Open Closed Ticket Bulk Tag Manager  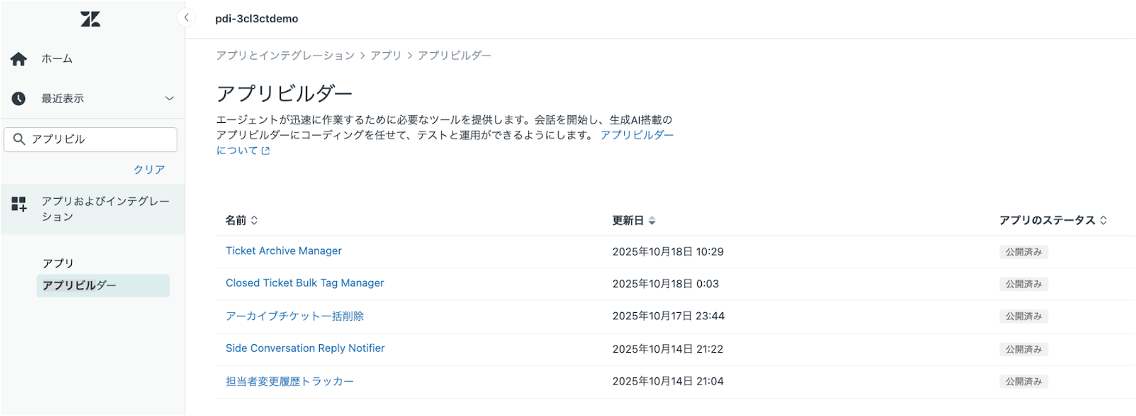click(304, 283)
